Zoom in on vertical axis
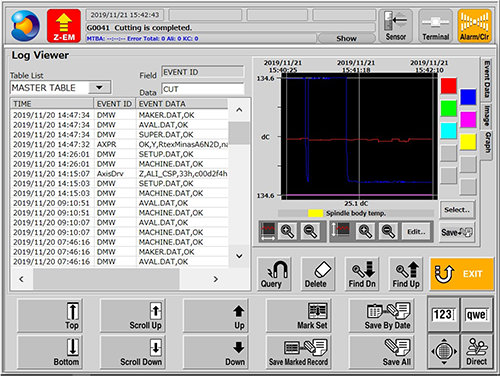The height and width of the screenshot is (376, 500). coord(365,231)
